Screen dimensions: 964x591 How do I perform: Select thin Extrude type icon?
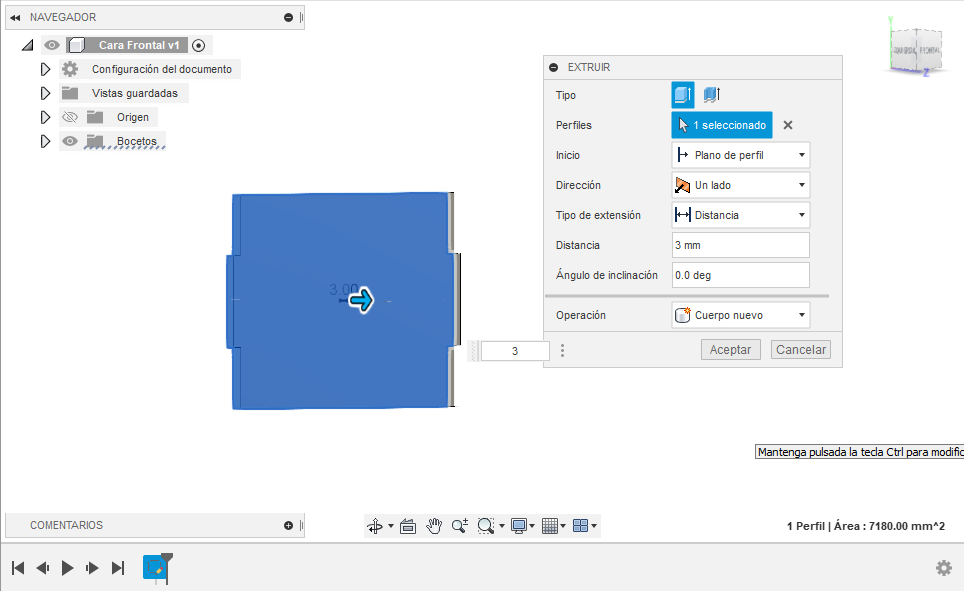(x=711, y=95)
